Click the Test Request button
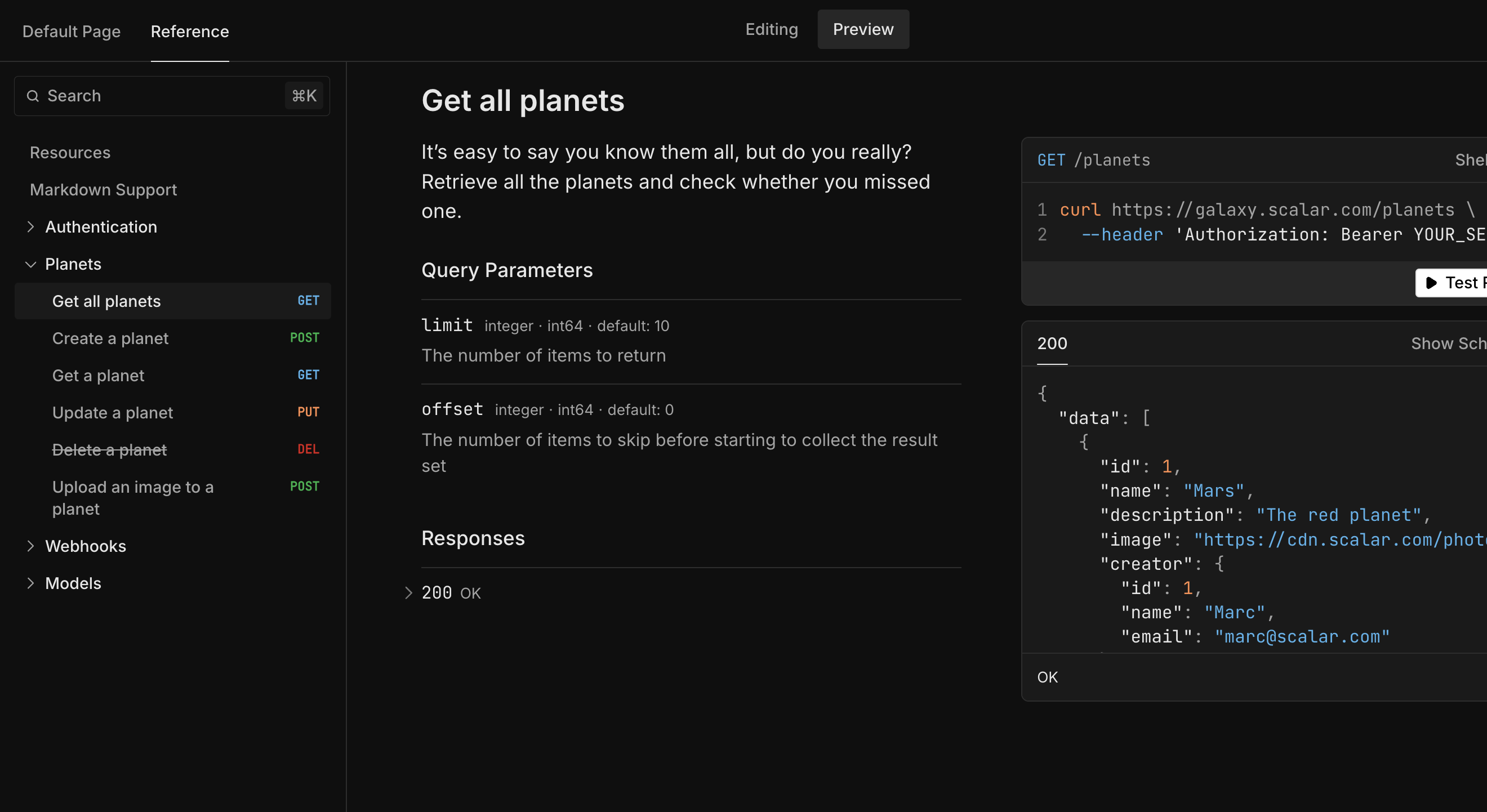This screenshot has width=1487, height=812. tap(1452, 283)
